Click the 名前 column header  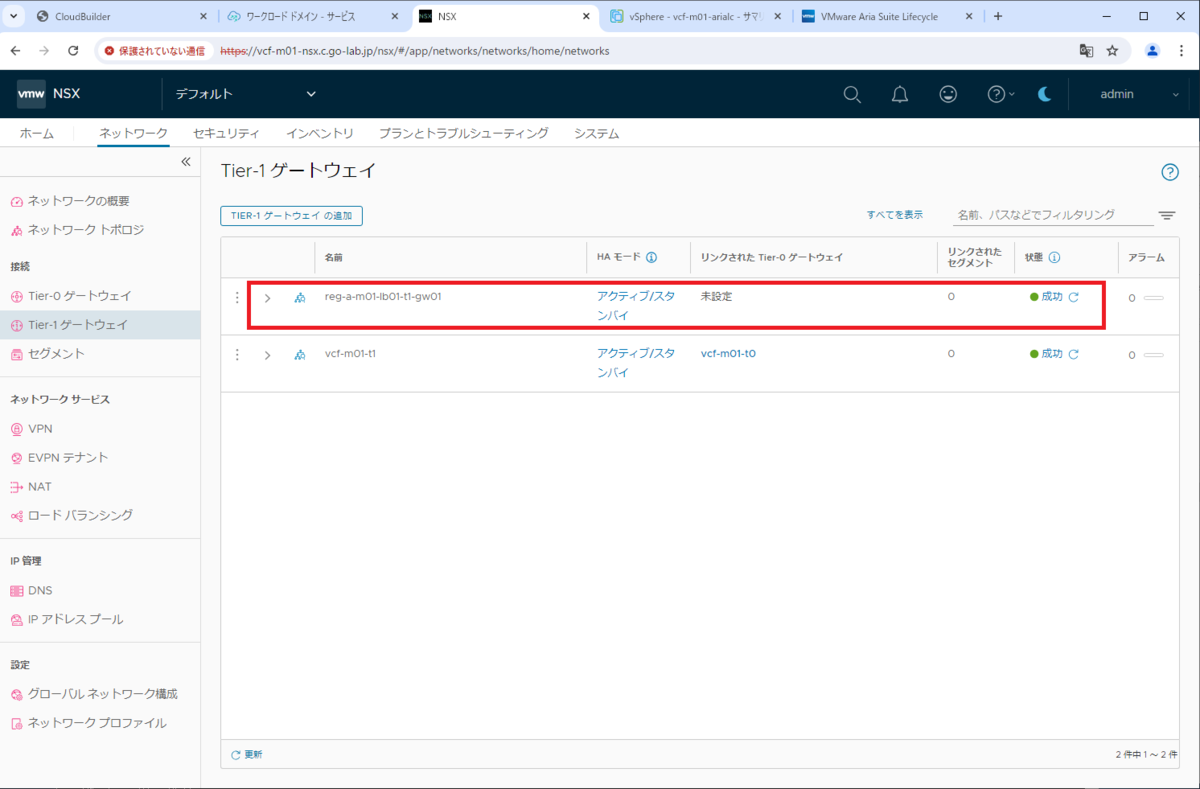334,257
